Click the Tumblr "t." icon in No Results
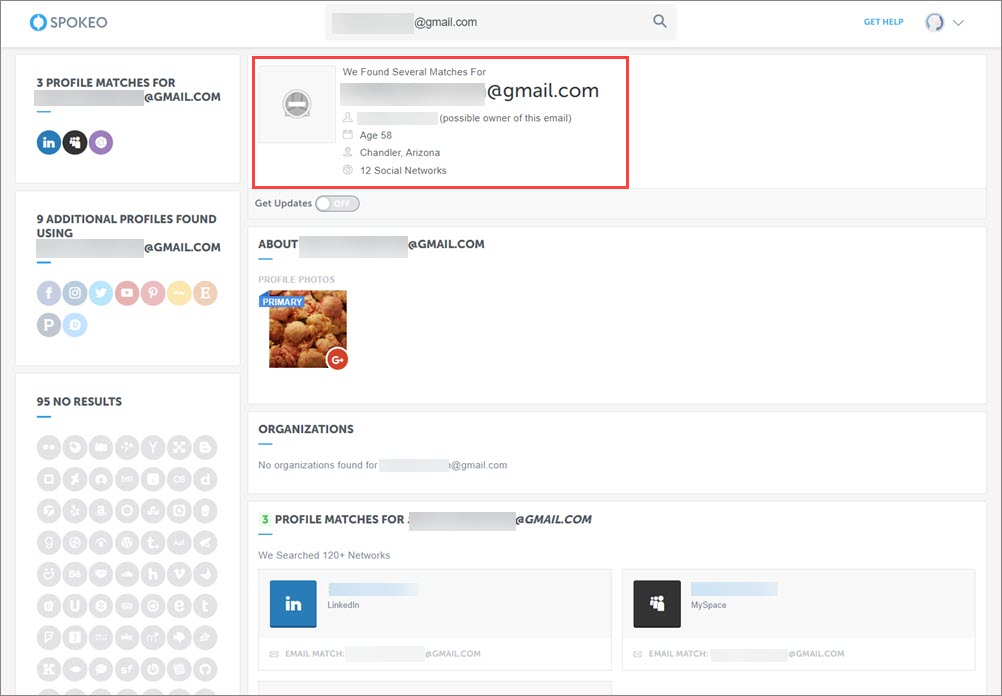 tap(153, 543)
